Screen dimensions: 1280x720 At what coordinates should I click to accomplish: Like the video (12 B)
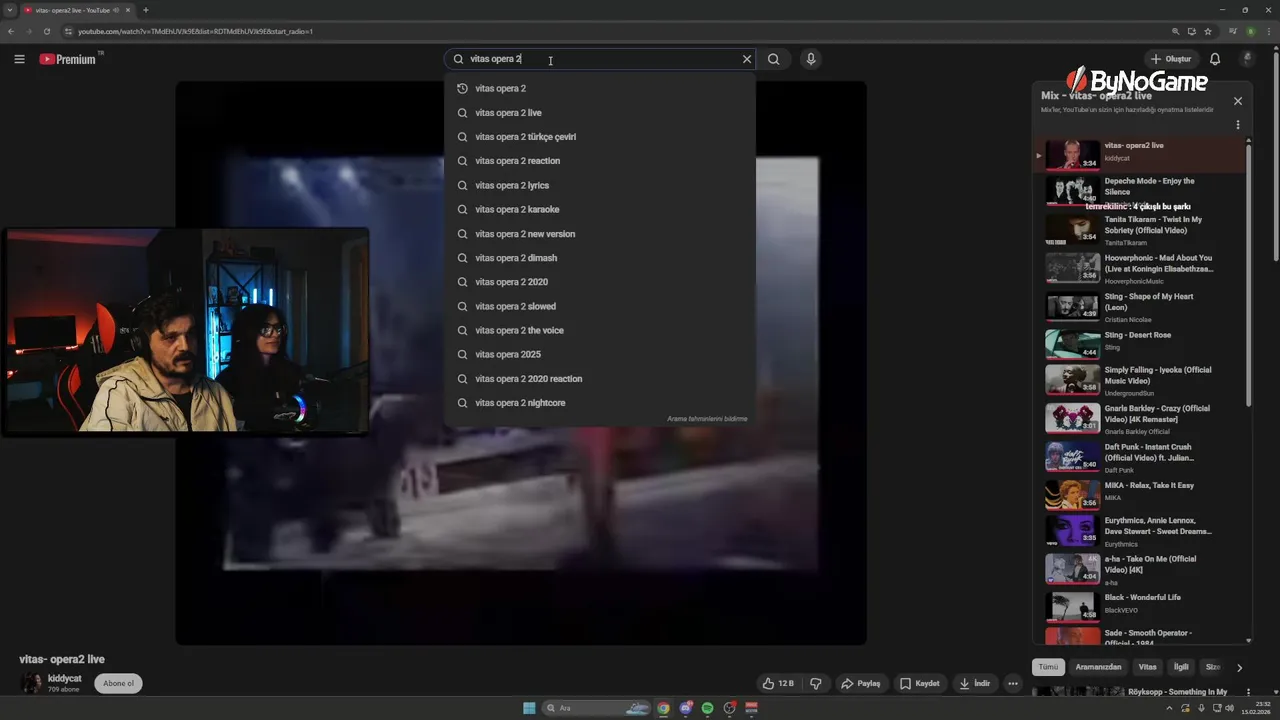tap(778, 684)
